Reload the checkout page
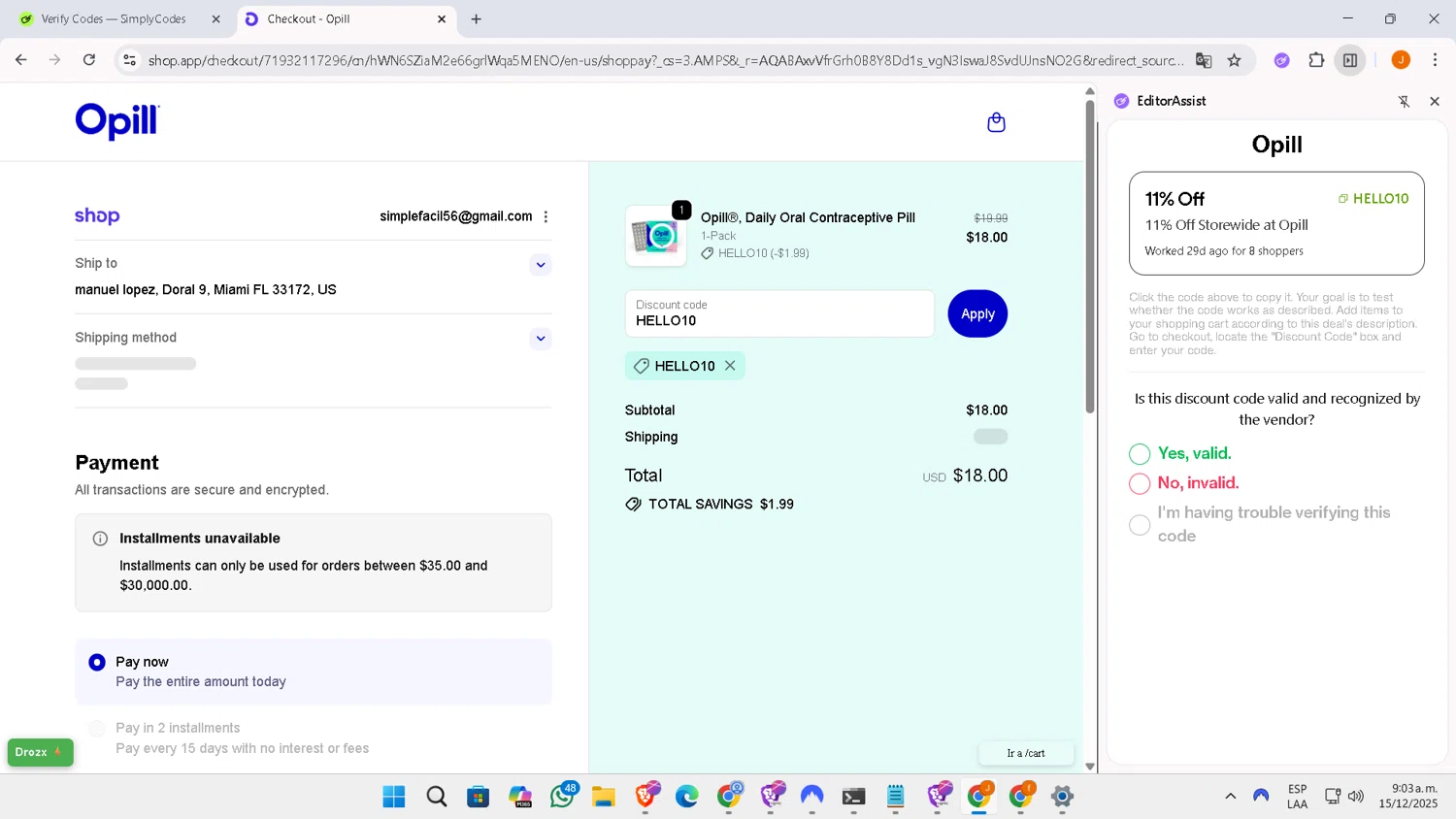The width and height of the screenshot is (1456, 819). 89,60
